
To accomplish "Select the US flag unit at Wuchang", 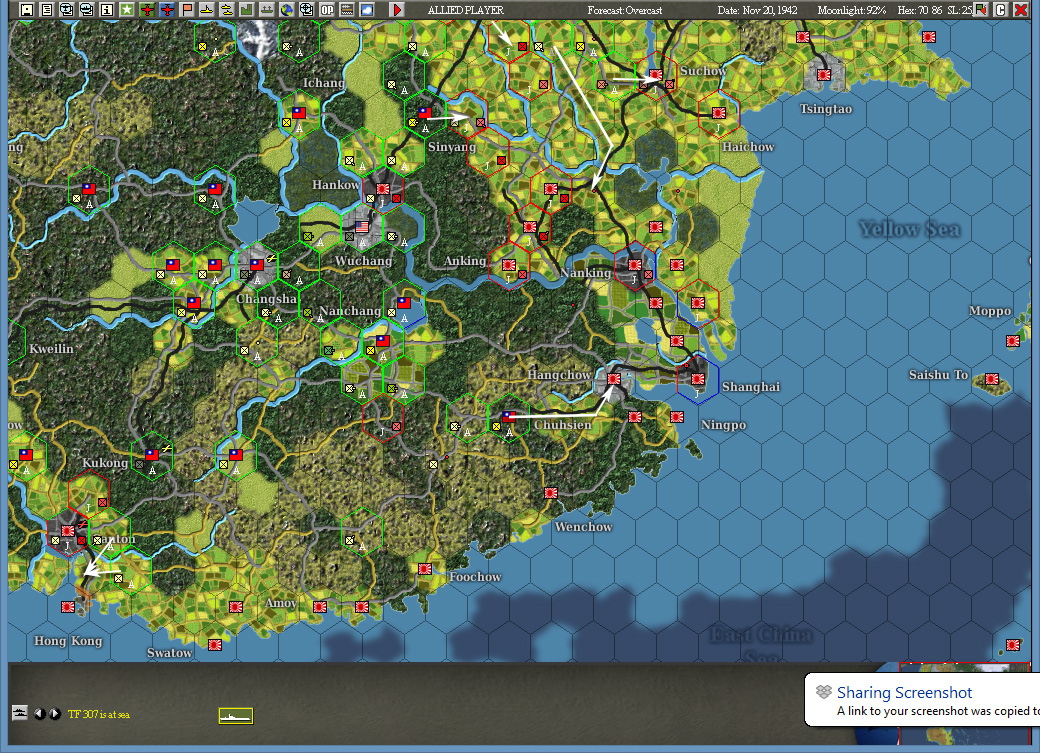I will tap(361, 227).
